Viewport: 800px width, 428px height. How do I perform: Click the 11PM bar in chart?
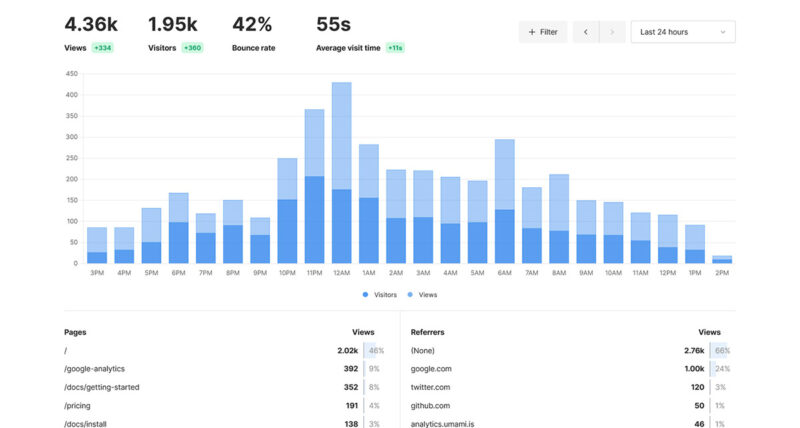pos(314,186)
